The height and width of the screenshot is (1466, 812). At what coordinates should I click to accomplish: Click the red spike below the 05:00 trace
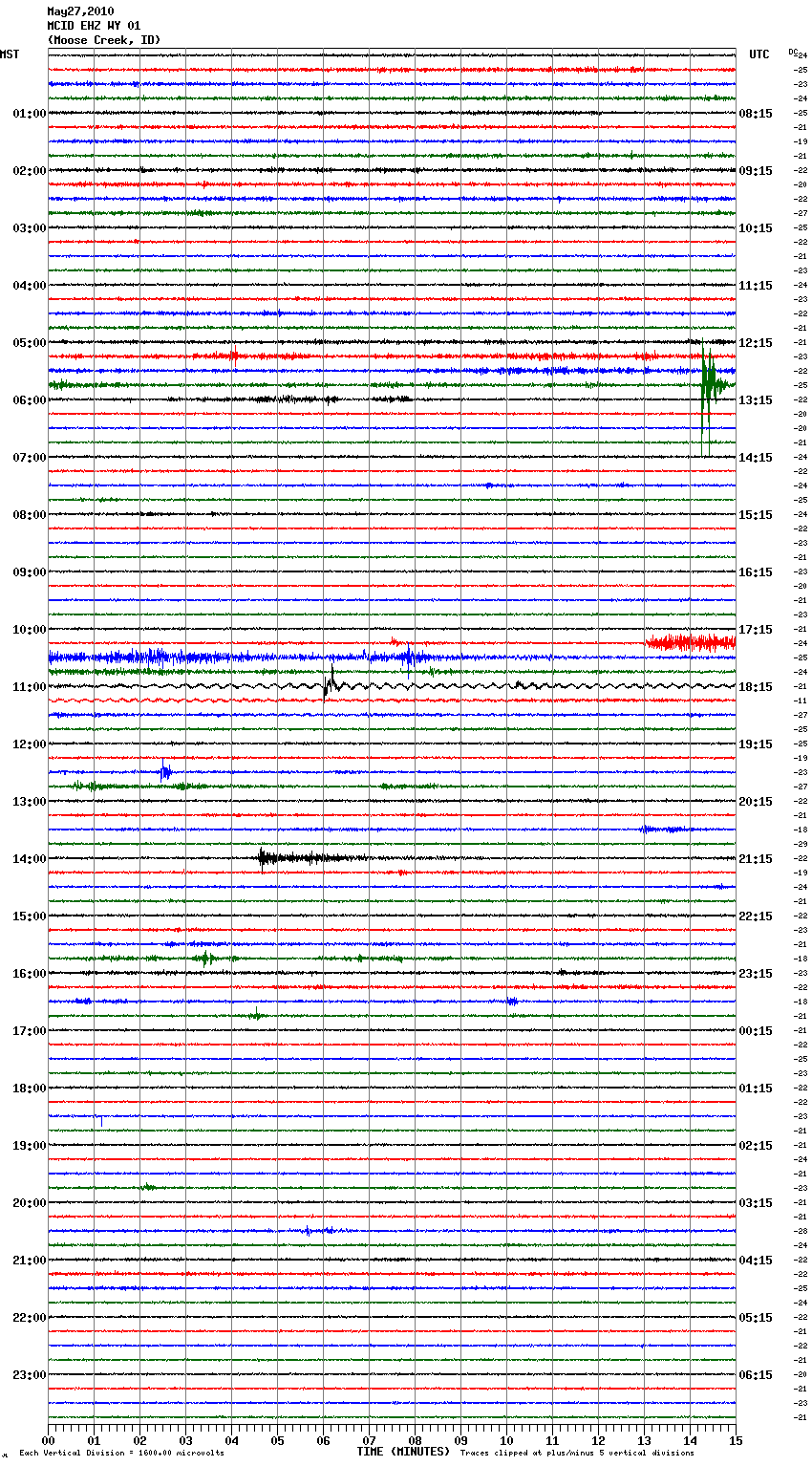[235, 356]
